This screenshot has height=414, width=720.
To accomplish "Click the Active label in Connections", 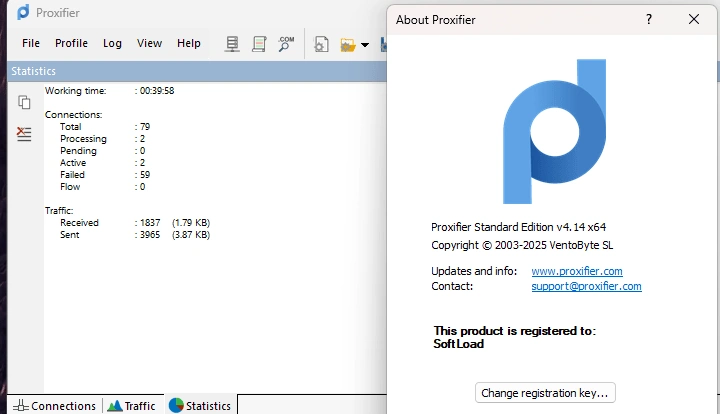I will tap(73, 163).
